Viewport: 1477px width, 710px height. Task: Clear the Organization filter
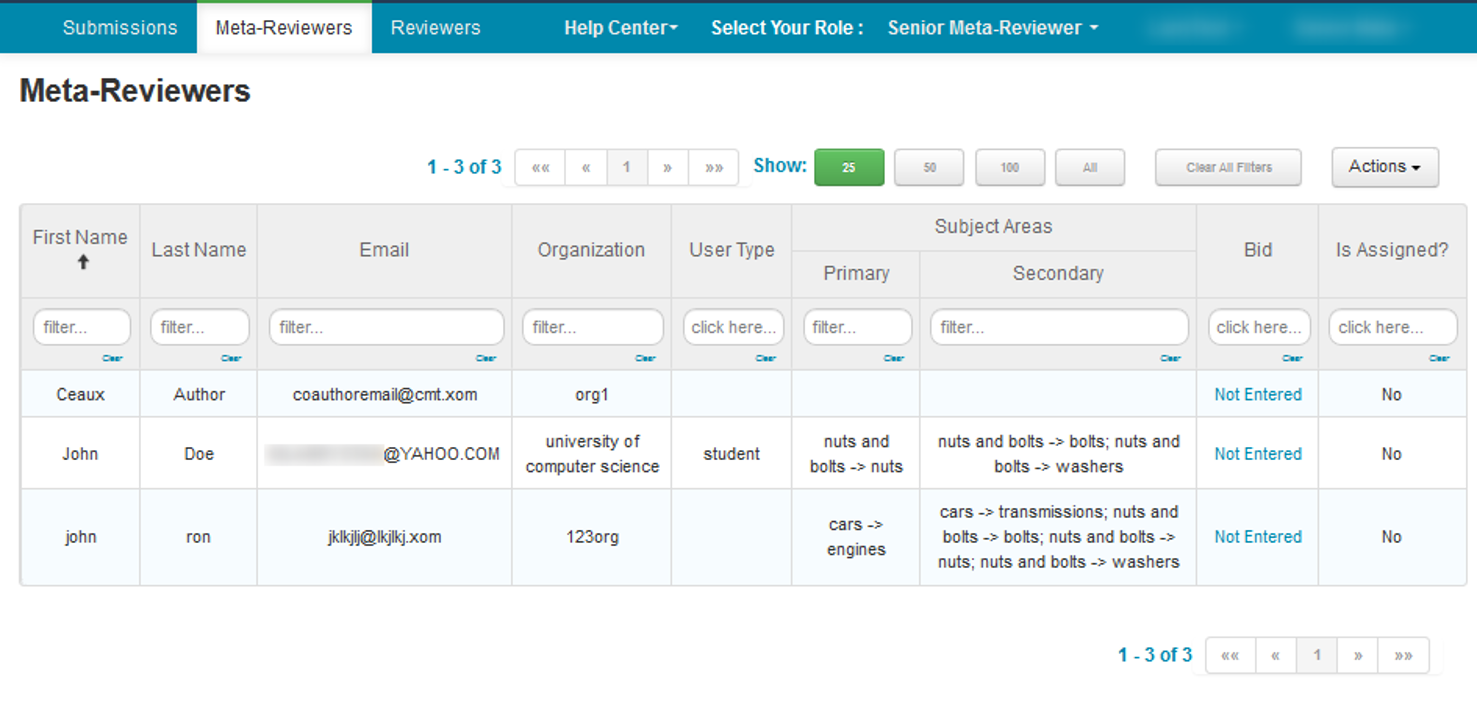[646, 358]
